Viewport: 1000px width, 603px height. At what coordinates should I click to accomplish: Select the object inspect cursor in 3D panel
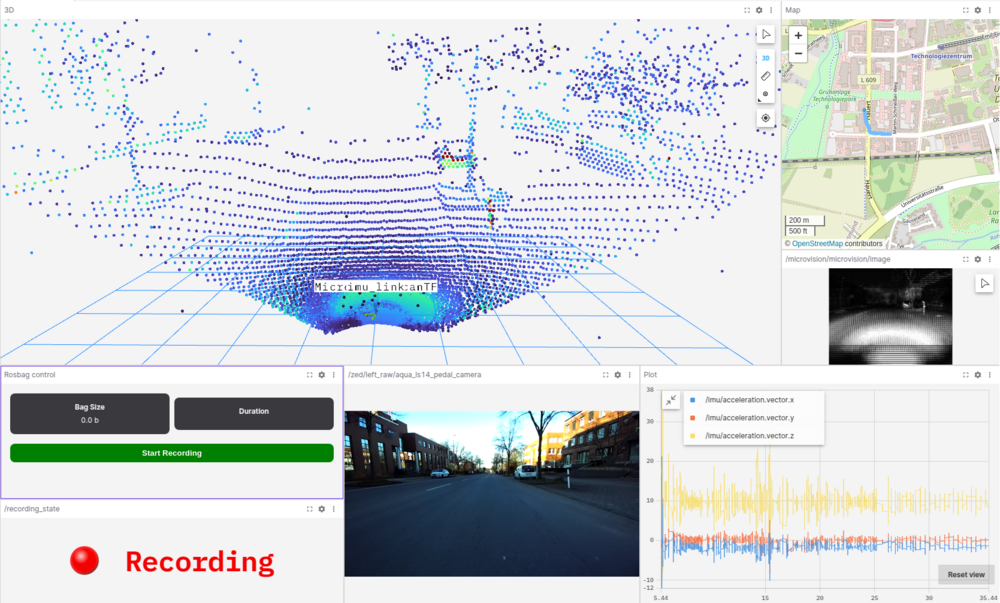click(x=766, y=35)
